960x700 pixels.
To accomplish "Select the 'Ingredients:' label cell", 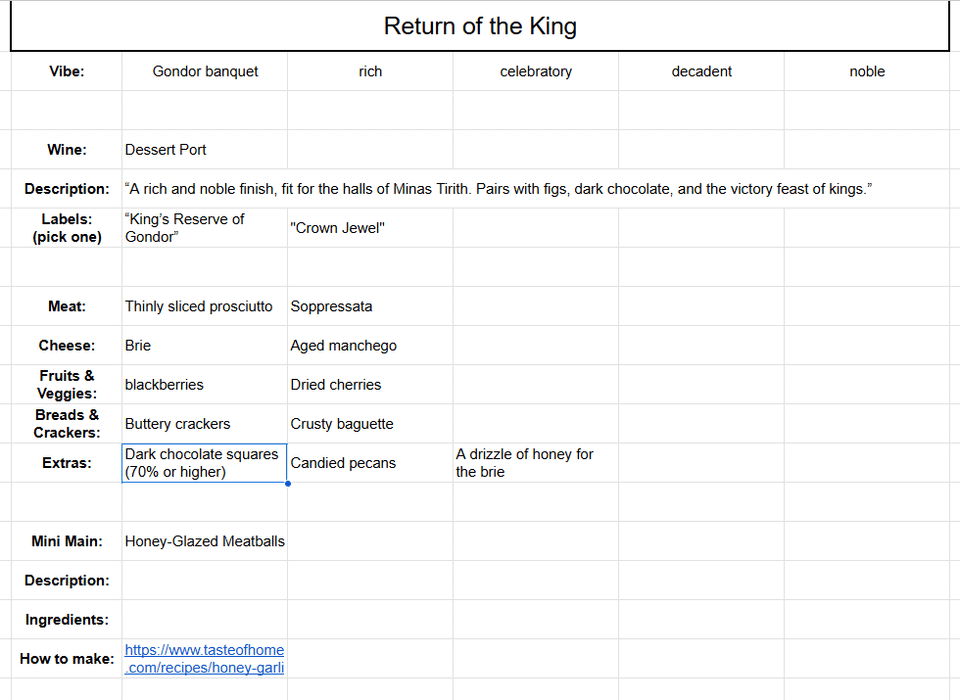I will tap(67, 620).
